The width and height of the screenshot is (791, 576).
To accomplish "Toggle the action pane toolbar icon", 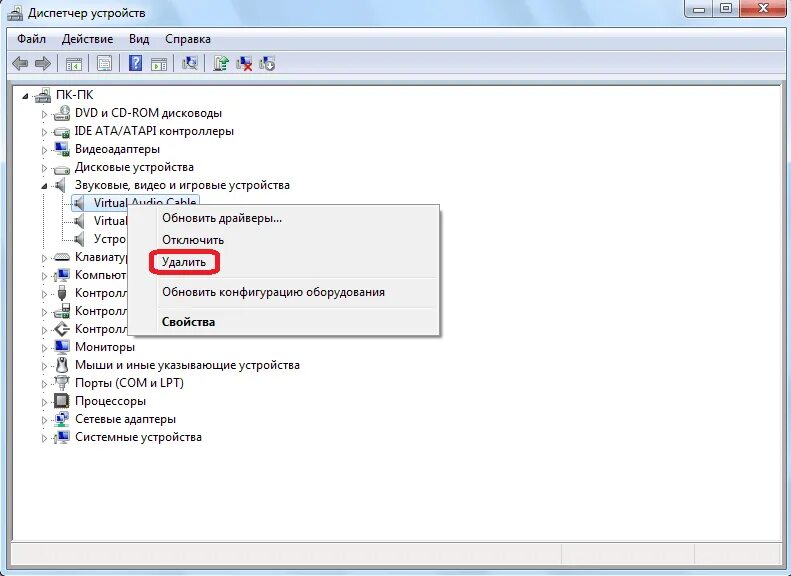I will point(159,64).
